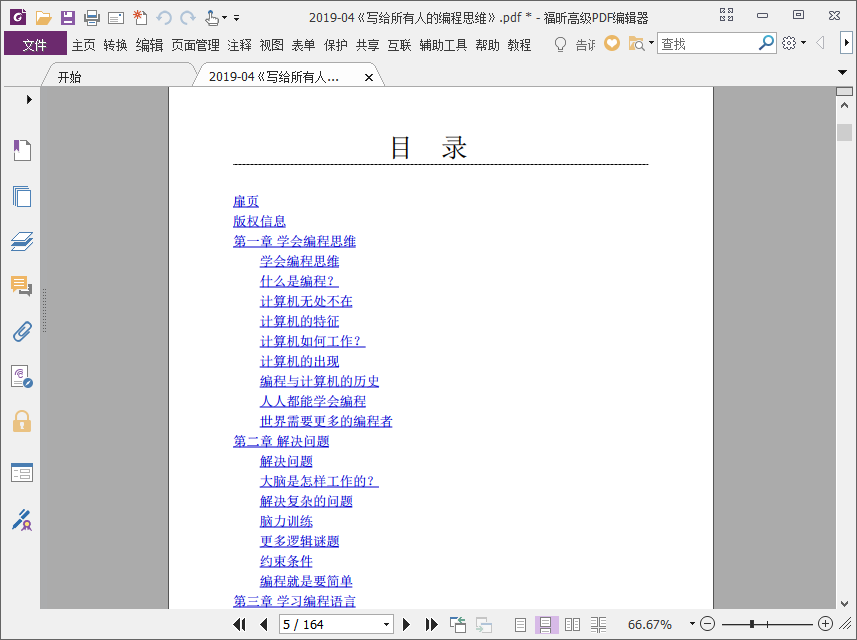Create new PDF with starred page icon

coord(140,17)
